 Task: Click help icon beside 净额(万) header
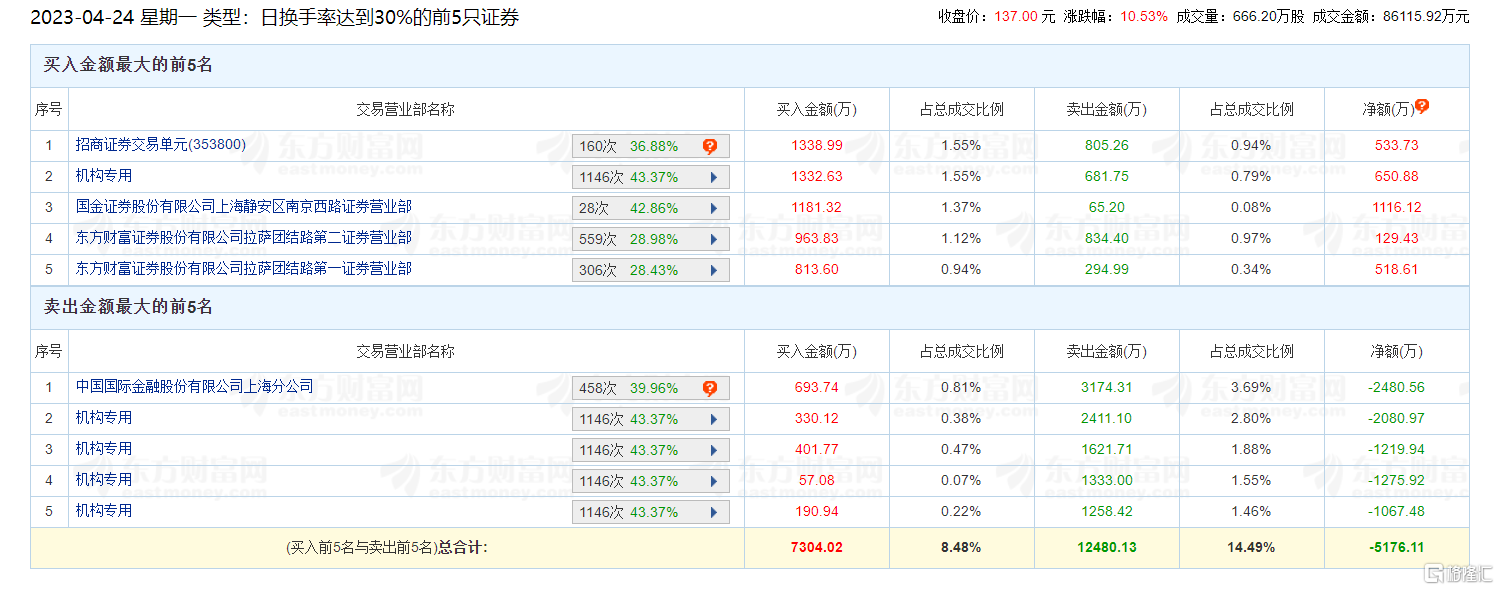point(1421,106)
